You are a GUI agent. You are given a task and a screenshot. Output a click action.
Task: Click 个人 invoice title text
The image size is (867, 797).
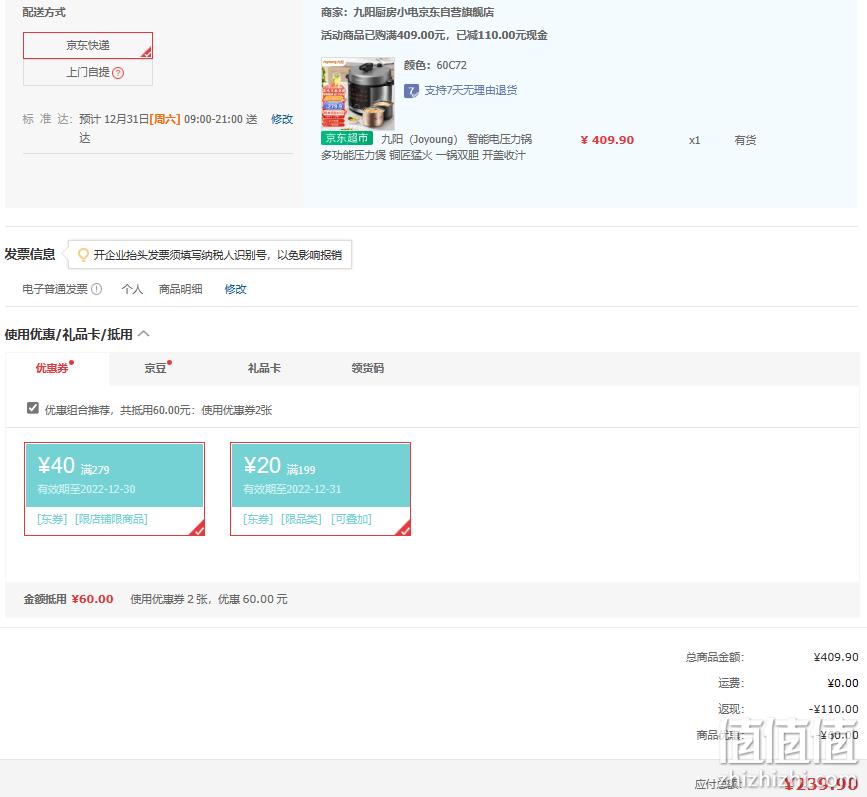coord(132,289)
